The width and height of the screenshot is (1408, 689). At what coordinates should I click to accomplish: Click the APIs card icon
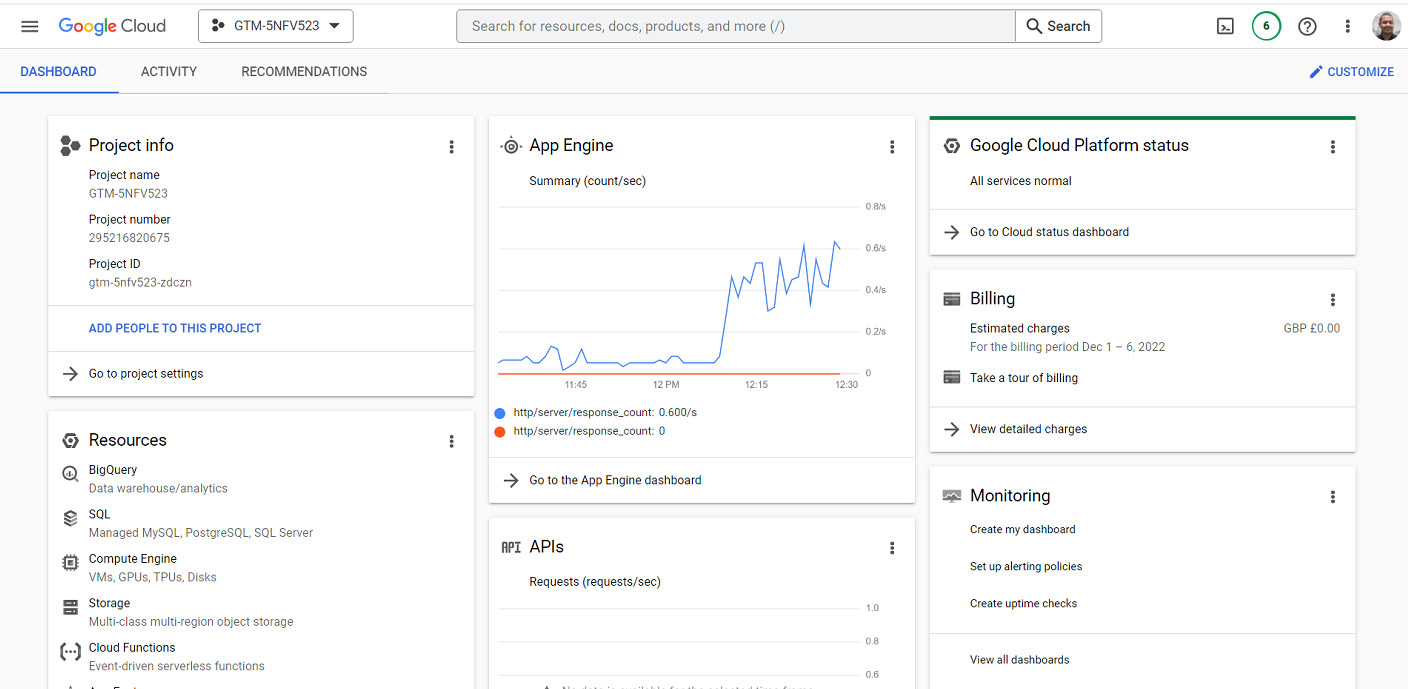tap(511, 547)
